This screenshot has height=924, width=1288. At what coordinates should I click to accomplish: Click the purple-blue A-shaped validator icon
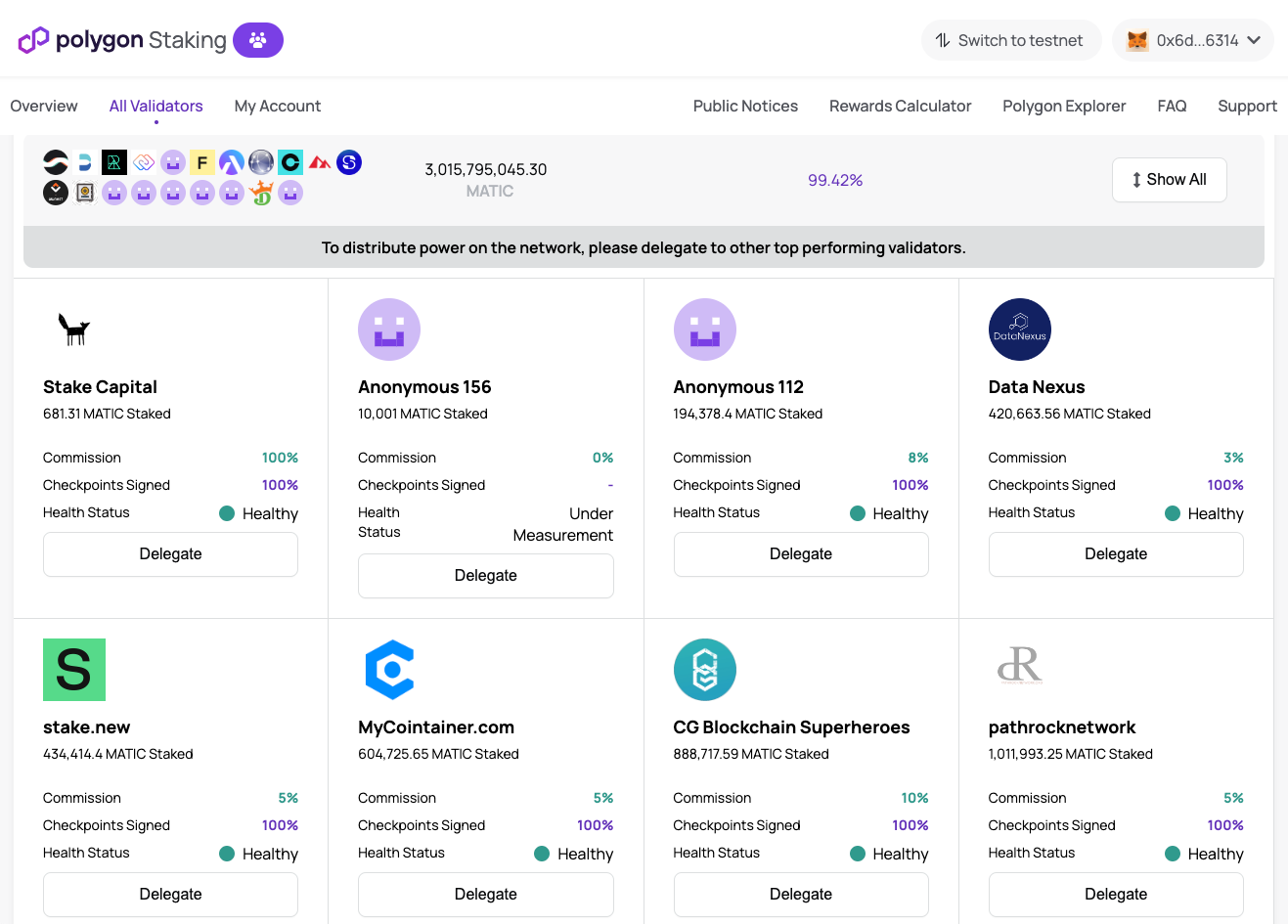click(232, 162)
